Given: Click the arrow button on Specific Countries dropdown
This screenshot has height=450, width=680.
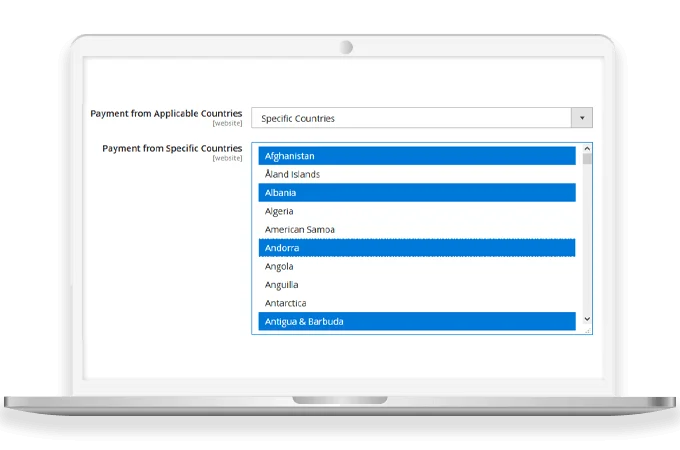Looking at the screenshot, I should (581, 118).
